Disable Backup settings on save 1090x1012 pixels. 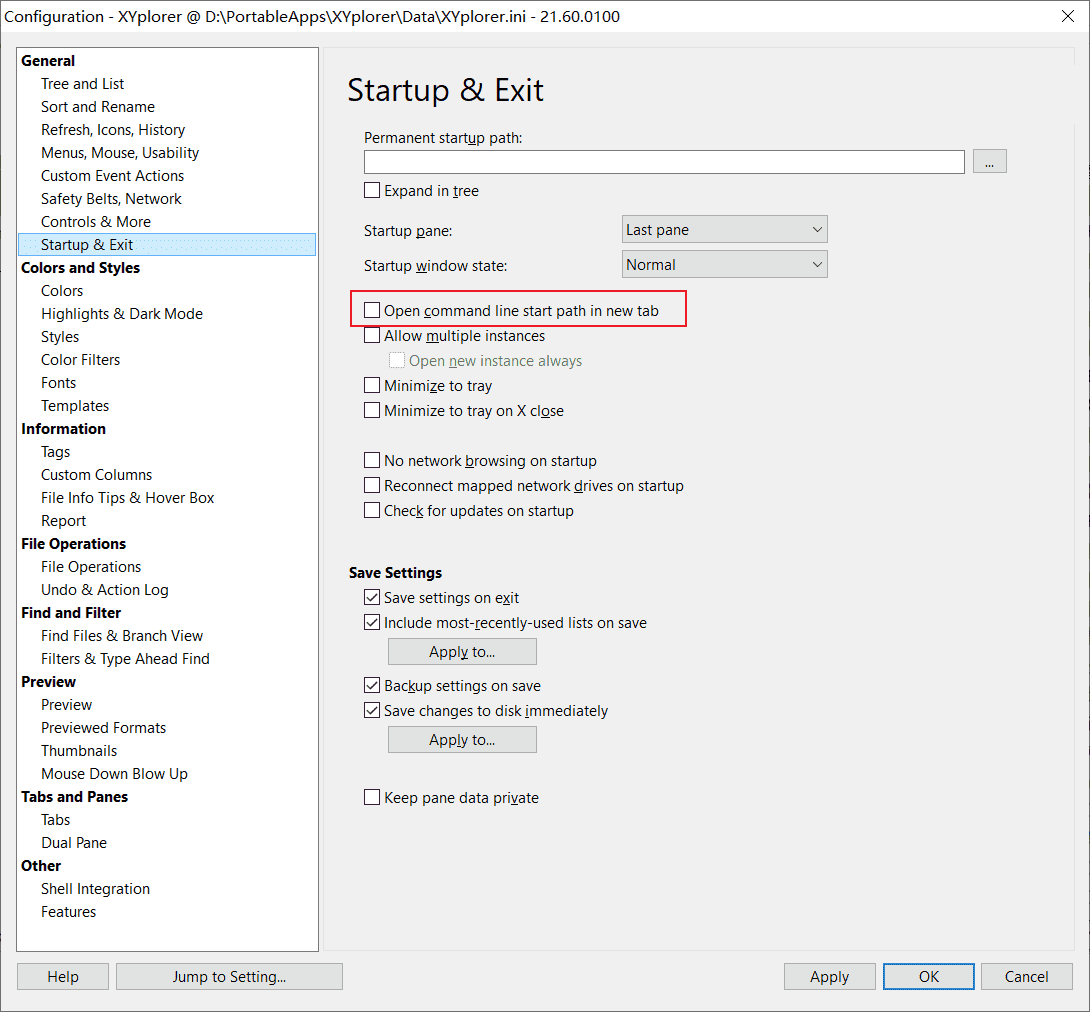pyautogui.click(x=372, y=686)
